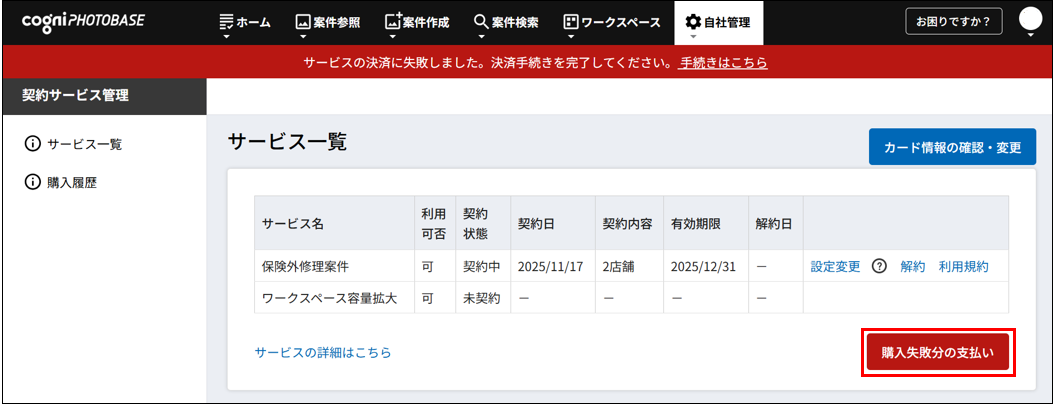This screenshot has width=1054, height=405.
Task: Expand the dropdown arrow under ホーム
Action: [x=227, y=37]
